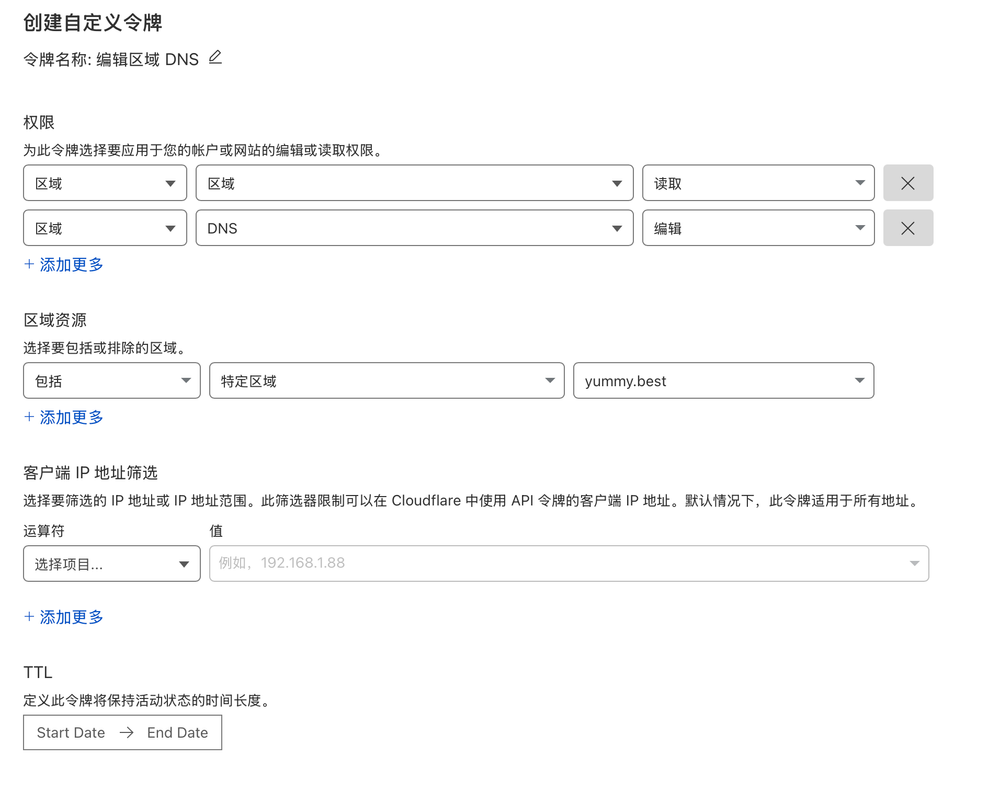Open the first 区域 permission scope dropdown
This screenshot has width=1000, height=786.
tap(104, 182)
